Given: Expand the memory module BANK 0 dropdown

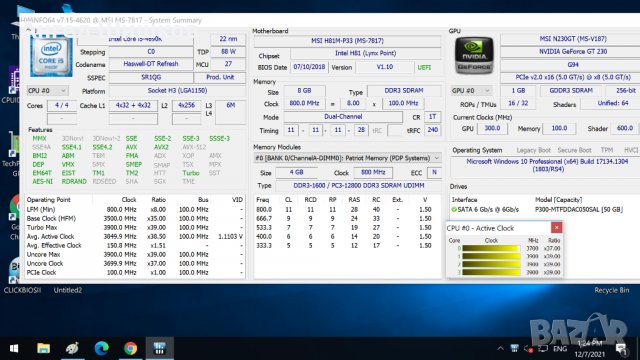Looking at the screenshot, I should tap(347, 158).
